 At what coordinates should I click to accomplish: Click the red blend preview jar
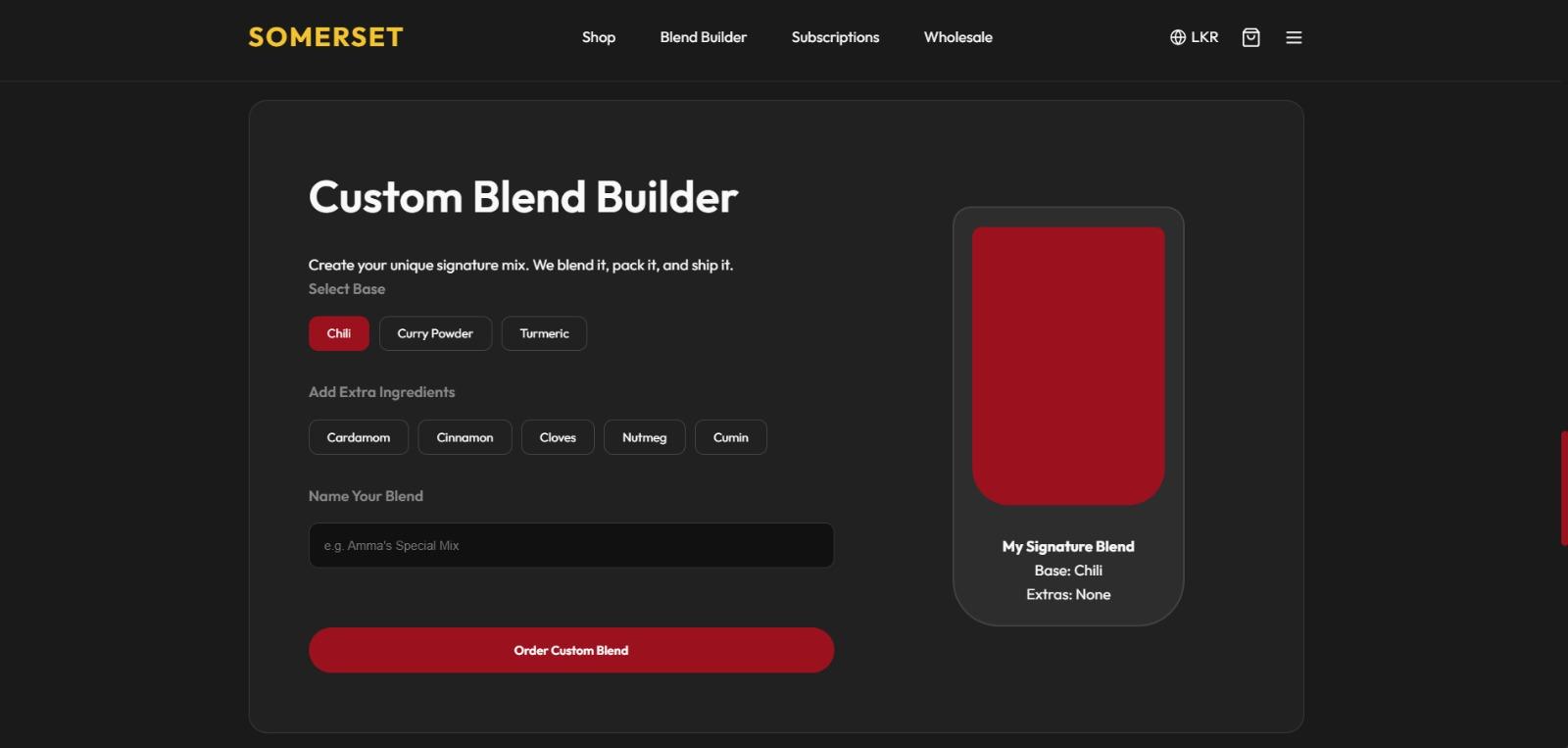(1068, 366)
